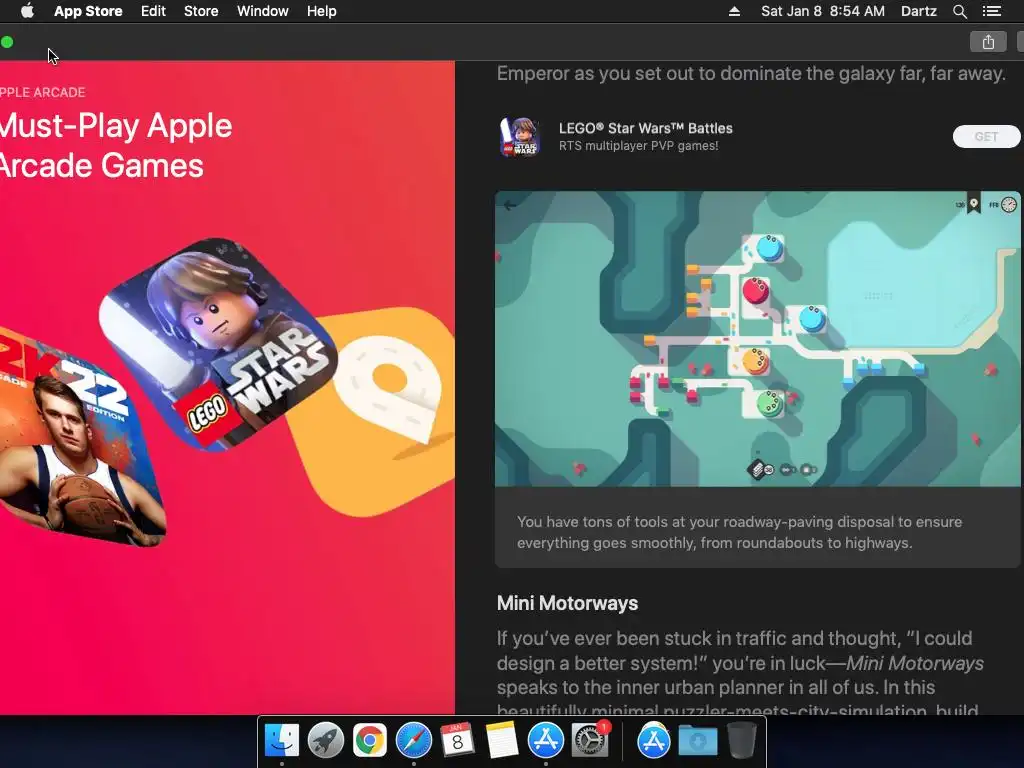This screenshot has height=768, width=1024.
Task: Open Calendar from the Dock
Action: (x=457, y=740)
